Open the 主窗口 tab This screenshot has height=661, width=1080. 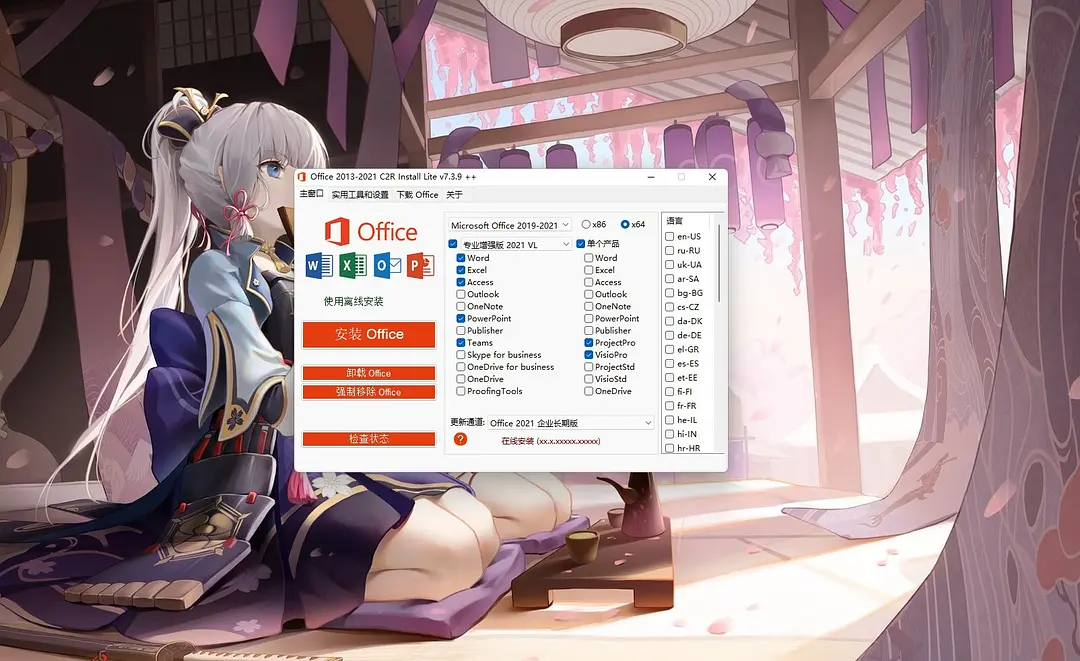pos(311,194)
